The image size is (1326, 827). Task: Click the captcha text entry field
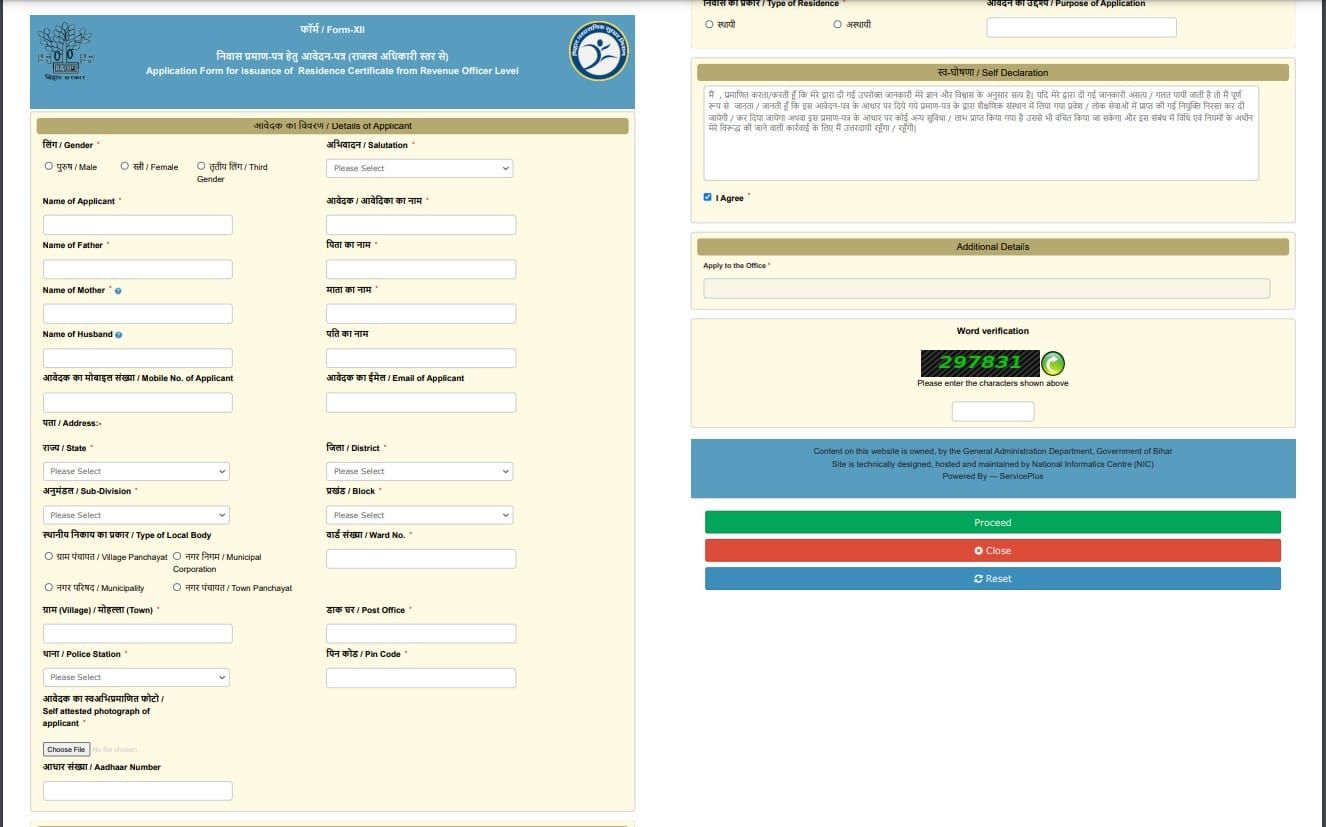point(992,411)
